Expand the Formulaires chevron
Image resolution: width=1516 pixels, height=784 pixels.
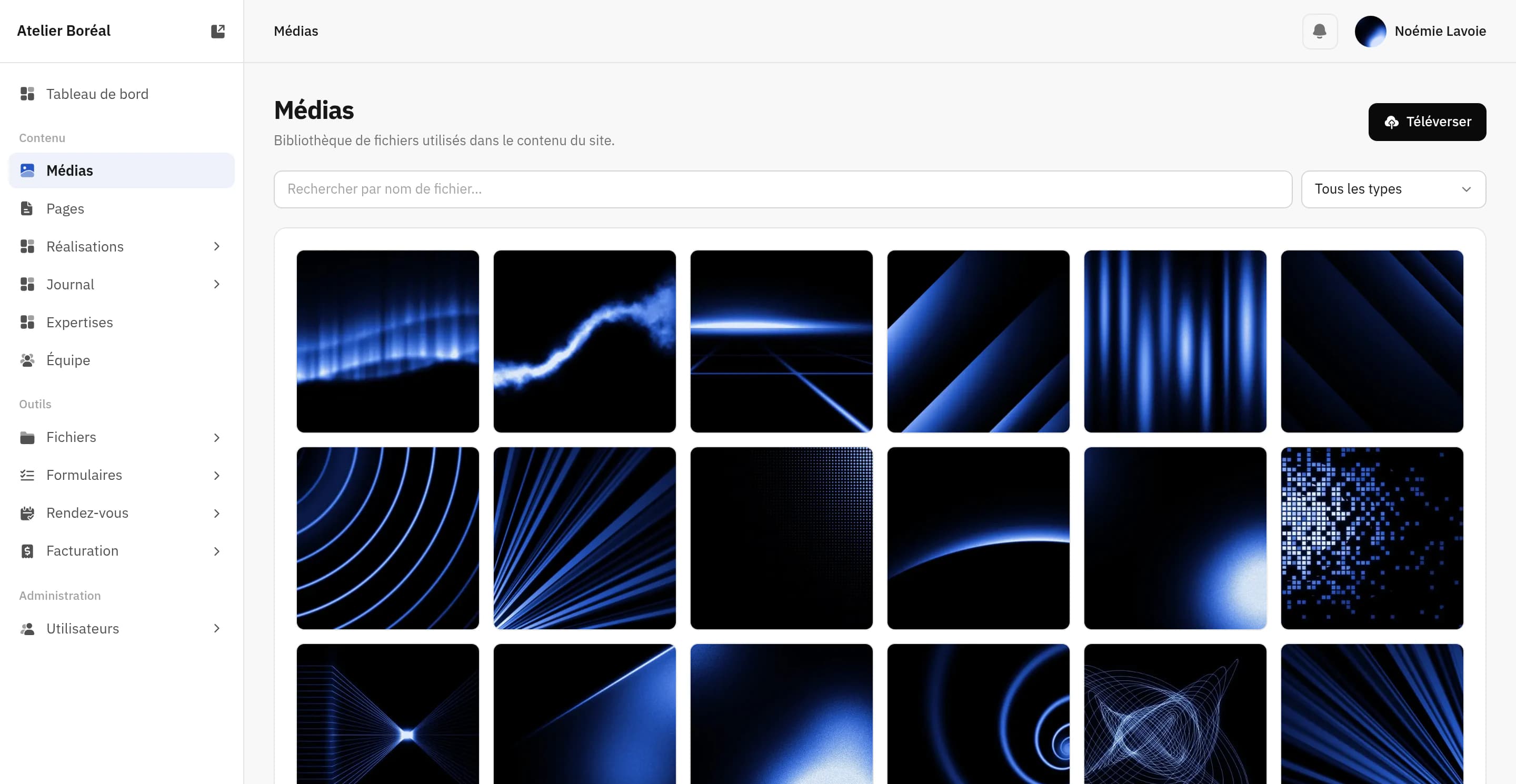point(216,475)
